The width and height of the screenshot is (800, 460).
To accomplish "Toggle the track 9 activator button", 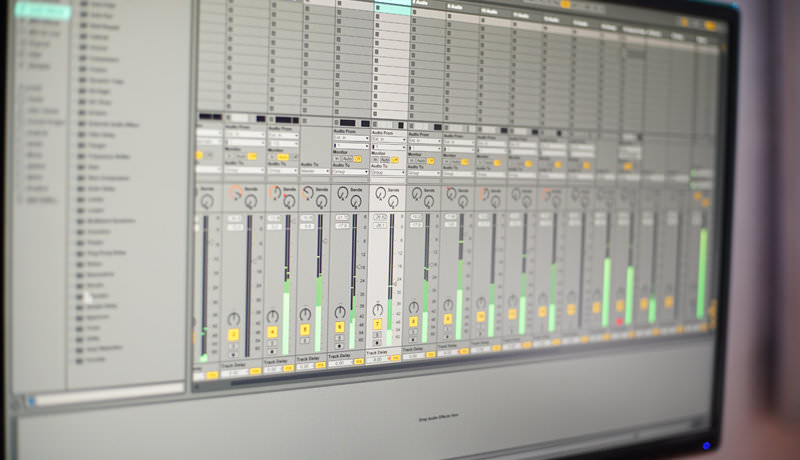I will pos(448,319).
